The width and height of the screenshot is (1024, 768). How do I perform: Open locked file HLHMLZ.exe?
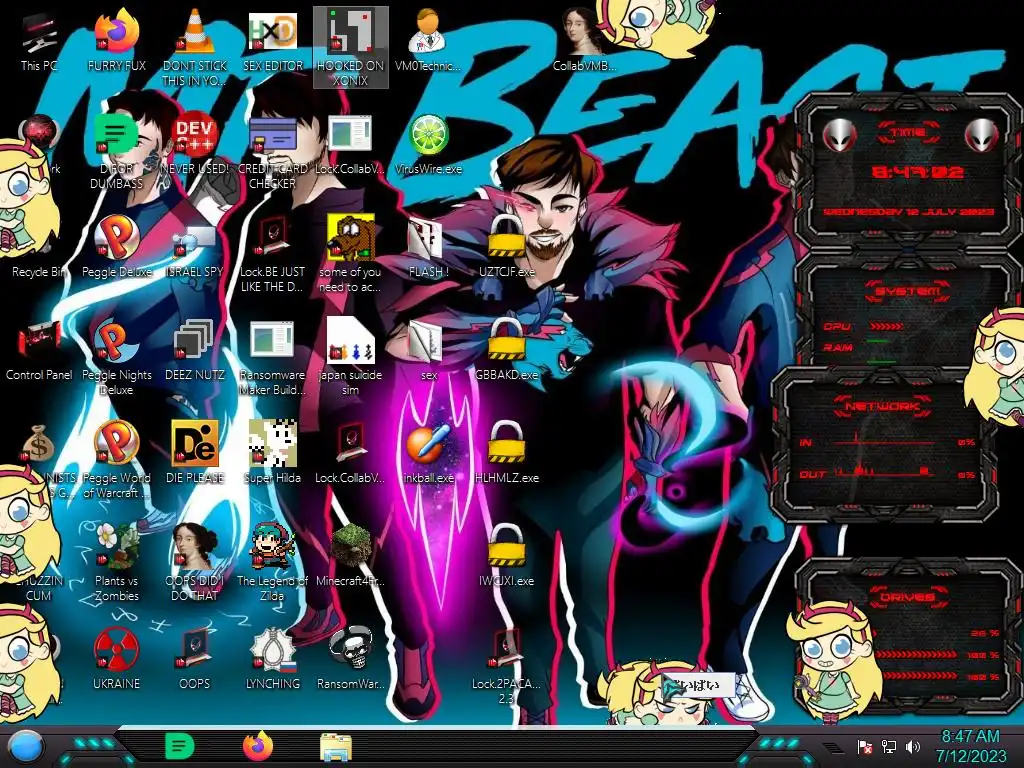[506, 454]
